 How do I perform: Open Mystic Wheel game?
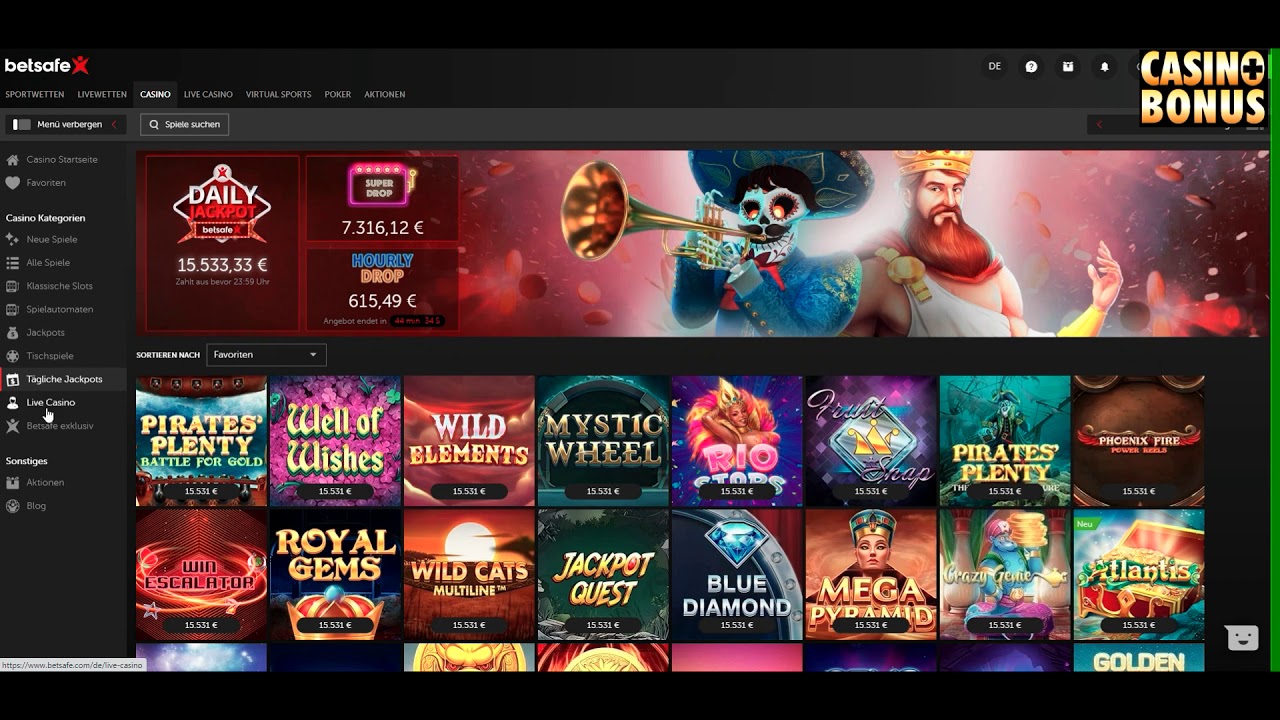point(603,441)
